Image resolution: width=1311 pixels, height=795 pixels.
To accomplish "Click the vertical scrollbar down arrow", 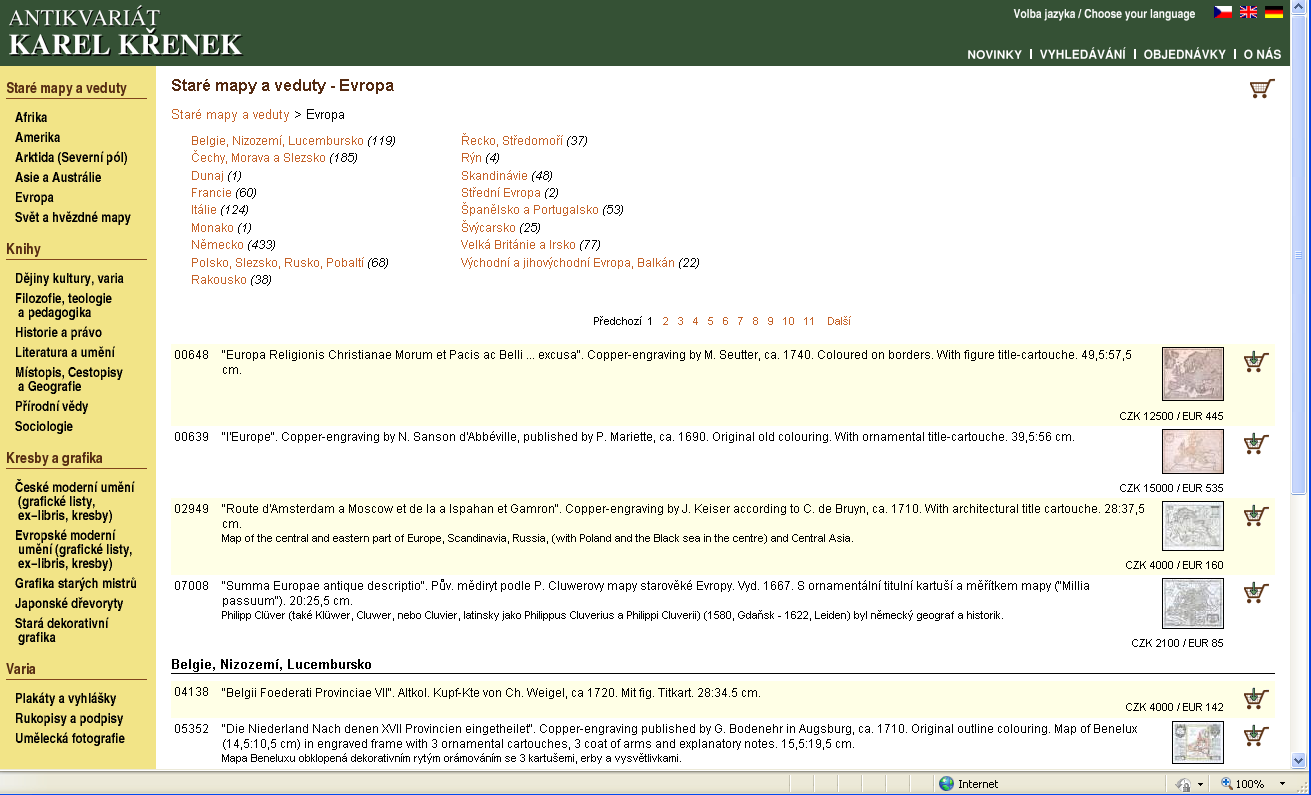I will 1299,760.
